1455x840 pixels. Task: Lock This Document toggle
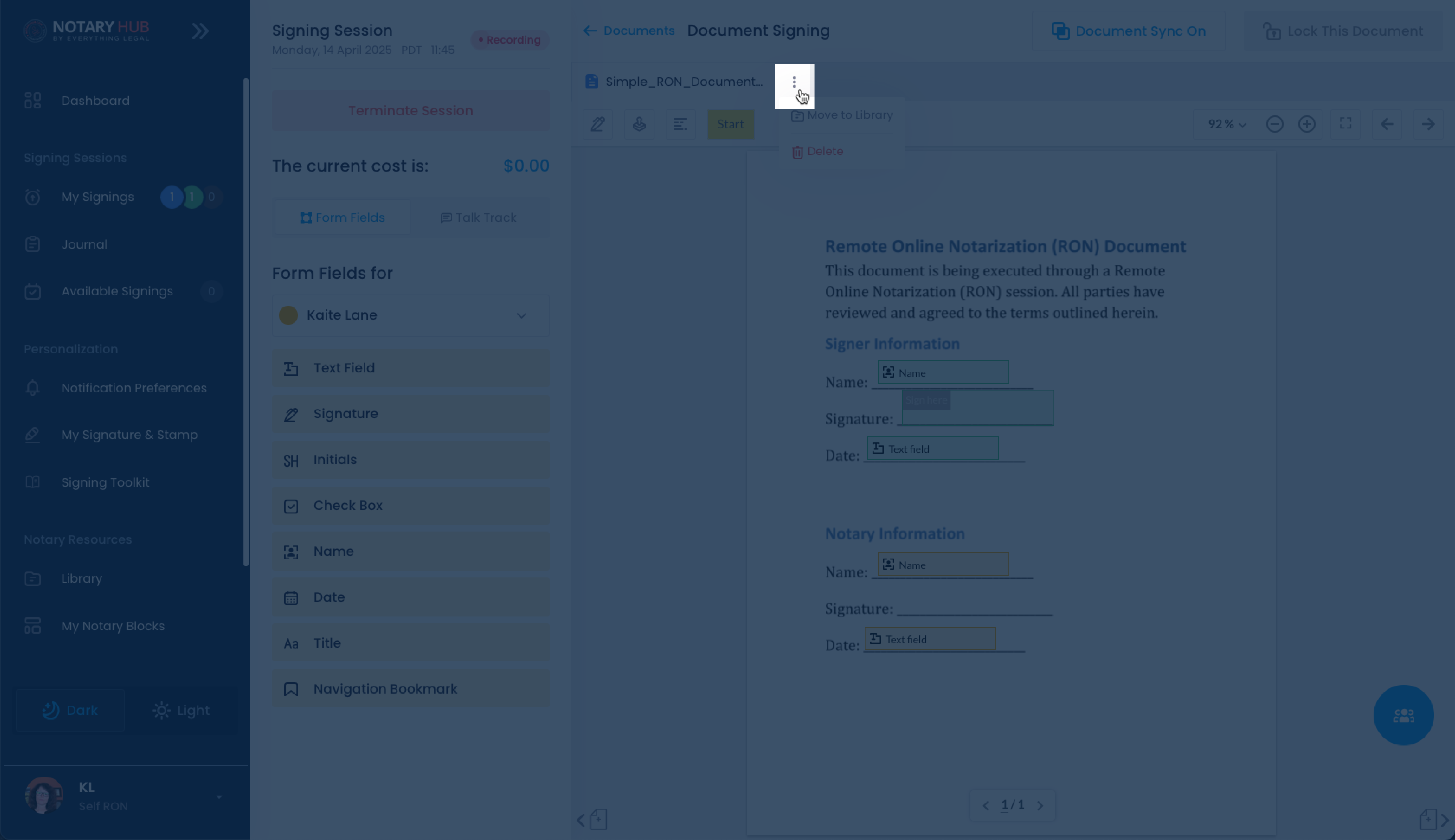[x=1343, y=31]
